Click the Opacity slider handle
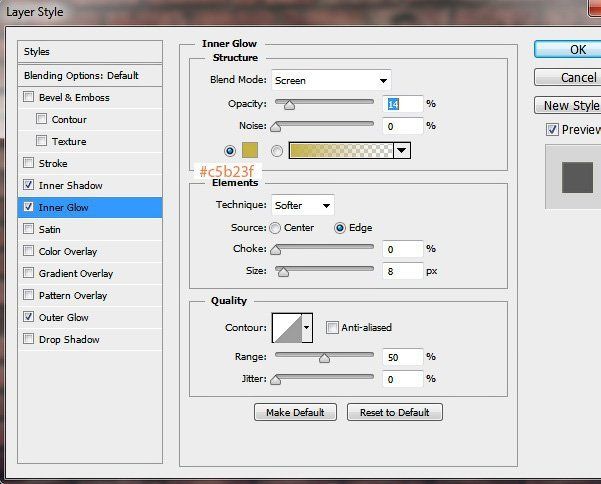Viewport: 601px width, 484px height. pos(290,104)
